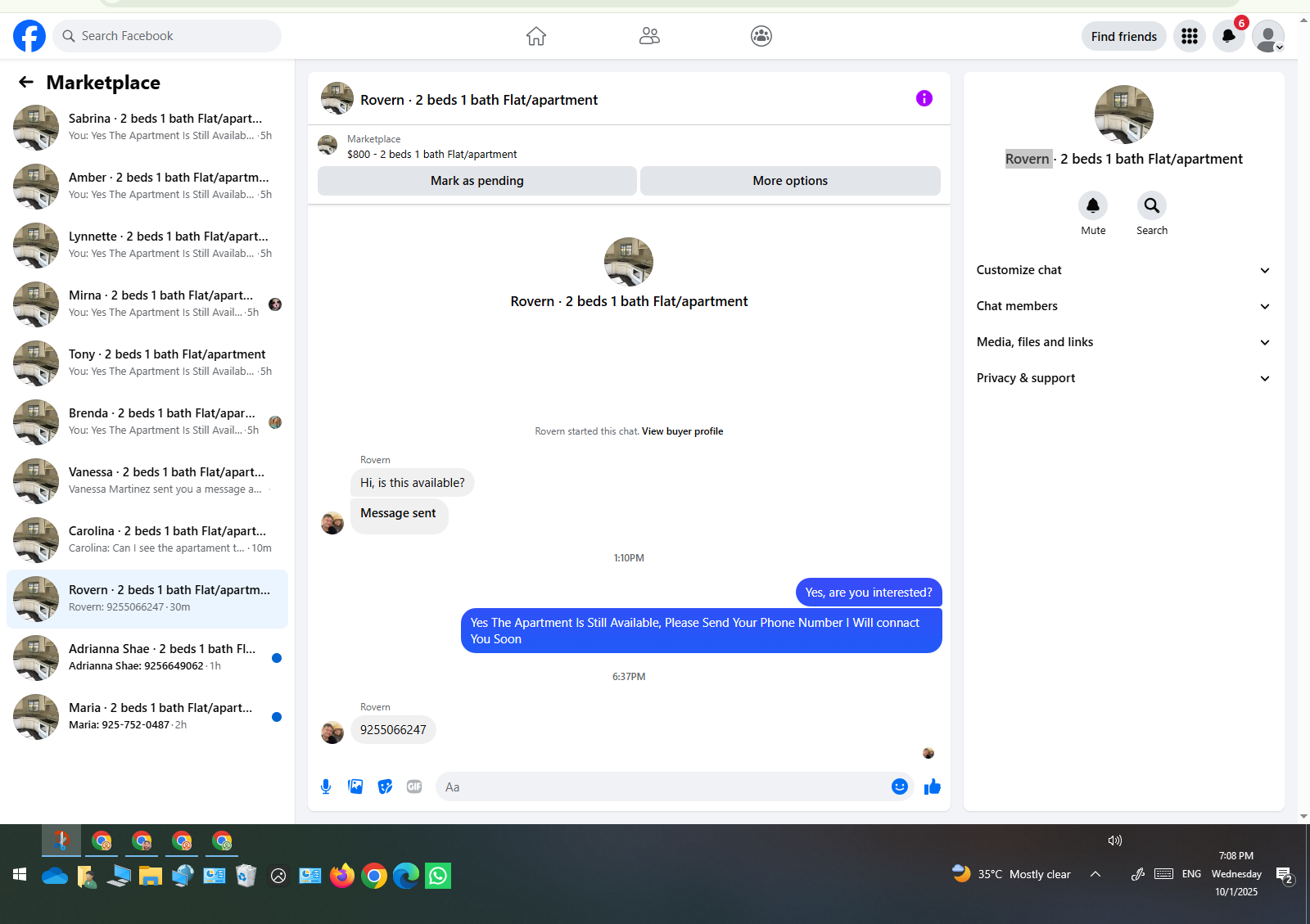The width and height of the screenshot is (1310, 924).
Task: Click Rovern's avatar beside the phone number
Action: [332, 732]
